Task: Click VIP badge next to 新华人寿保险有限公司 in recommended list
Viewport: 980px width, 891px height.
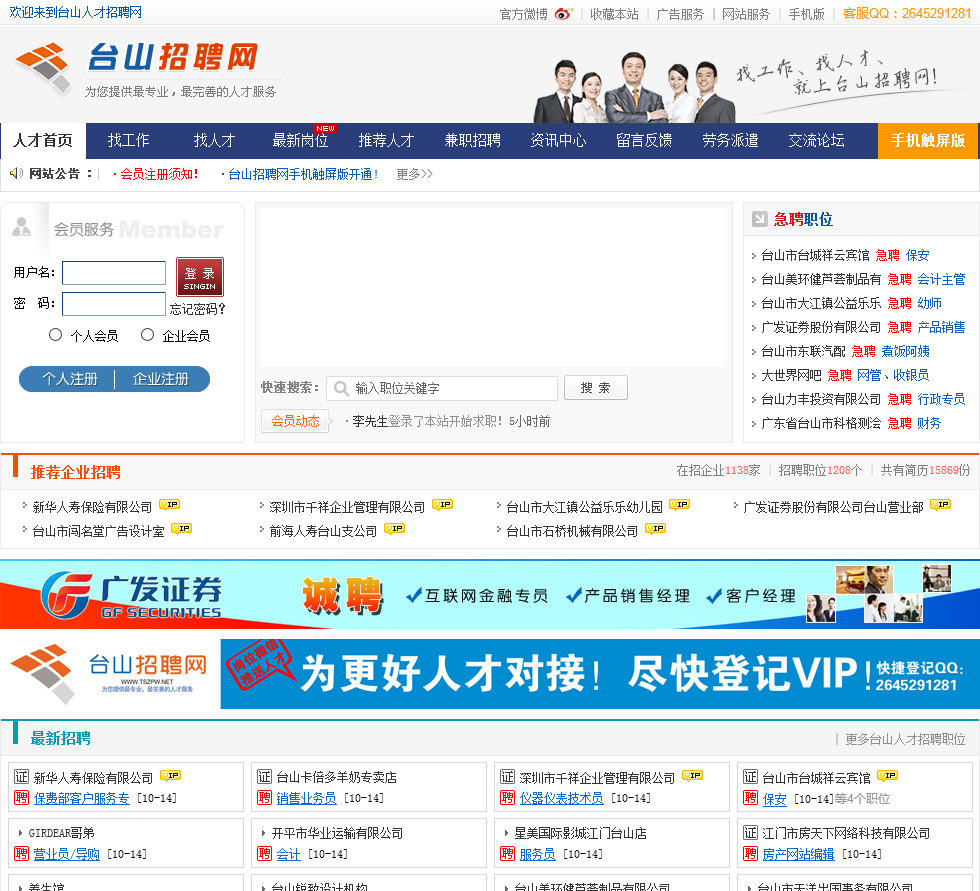Action: click(x=169, y=504)
